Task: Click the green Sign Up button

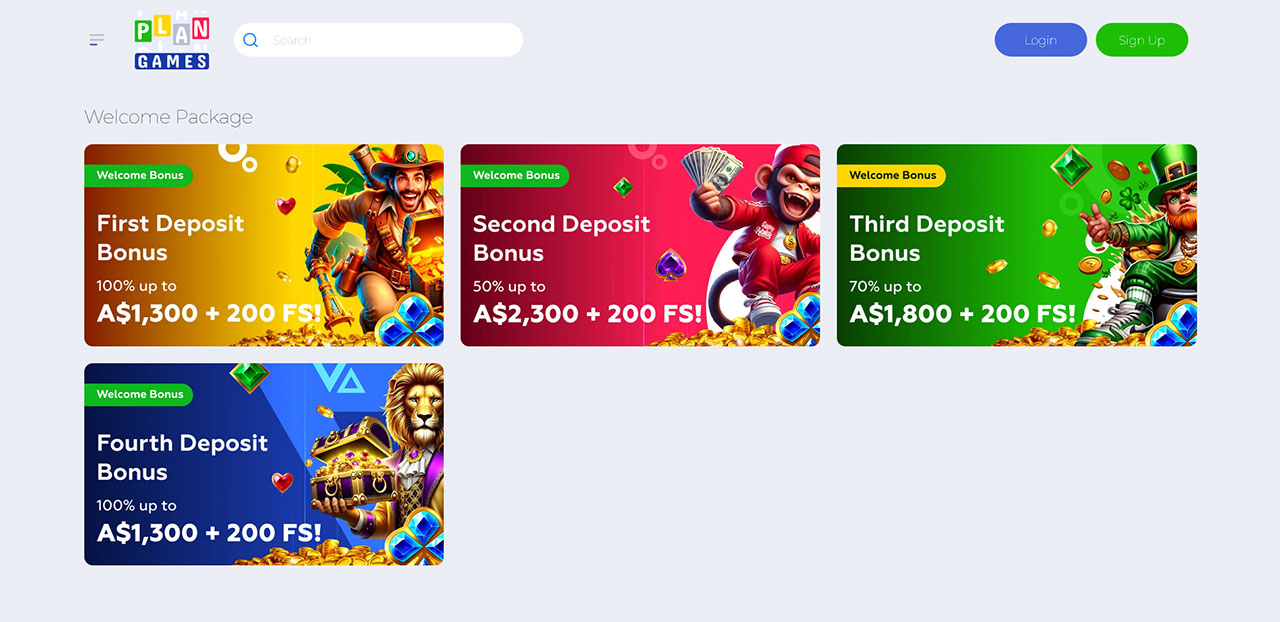Action: tap(1142, 40)
